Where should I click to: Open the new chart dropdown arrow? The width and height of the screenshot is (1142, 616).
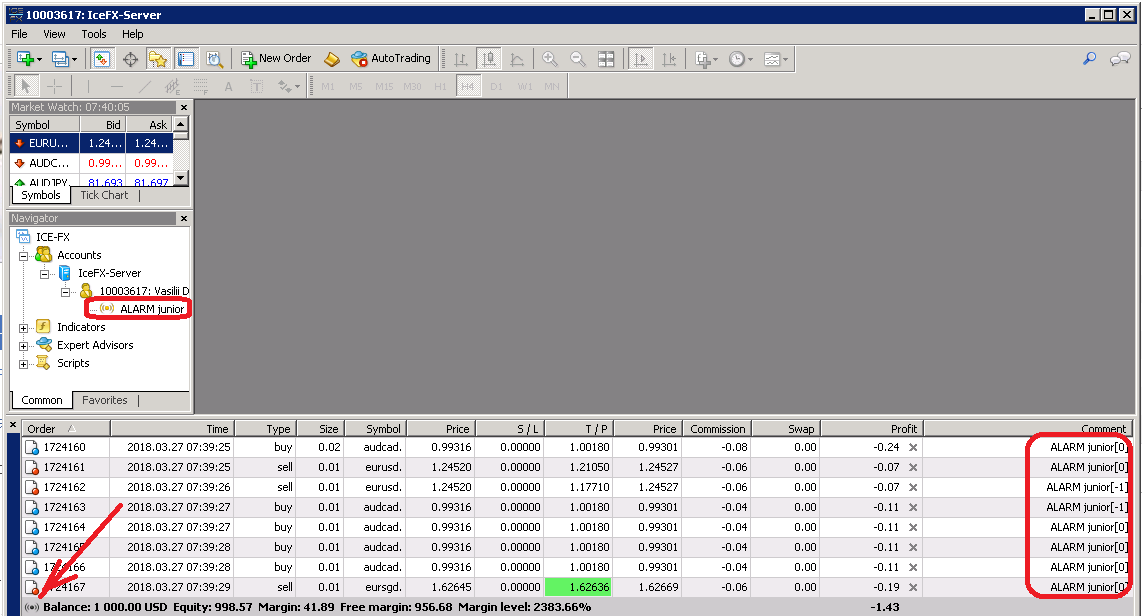pyautogui.click(x=39, y=60)
